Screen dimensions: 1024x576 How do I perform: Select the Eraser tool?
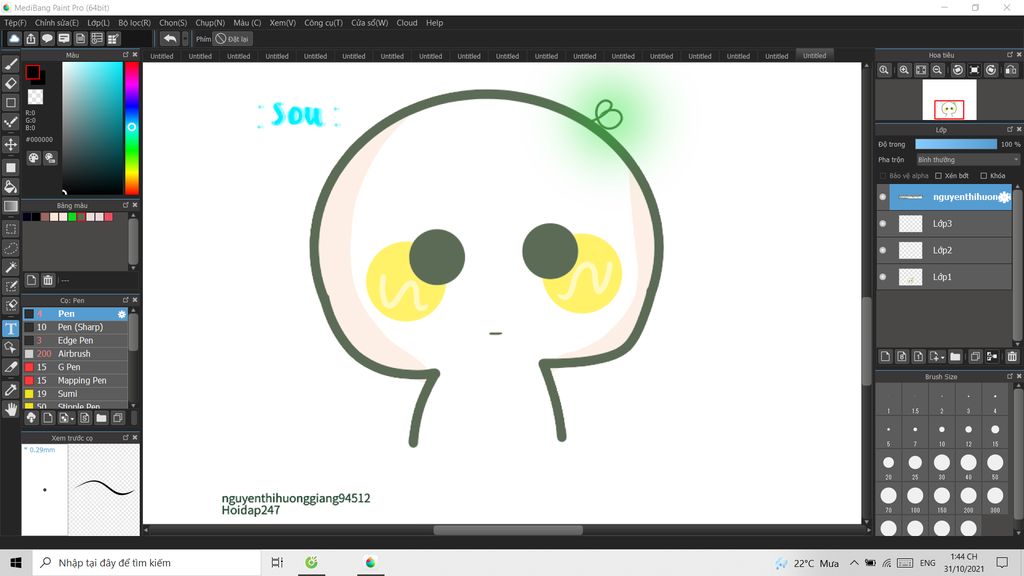click(x=11, y=83)
